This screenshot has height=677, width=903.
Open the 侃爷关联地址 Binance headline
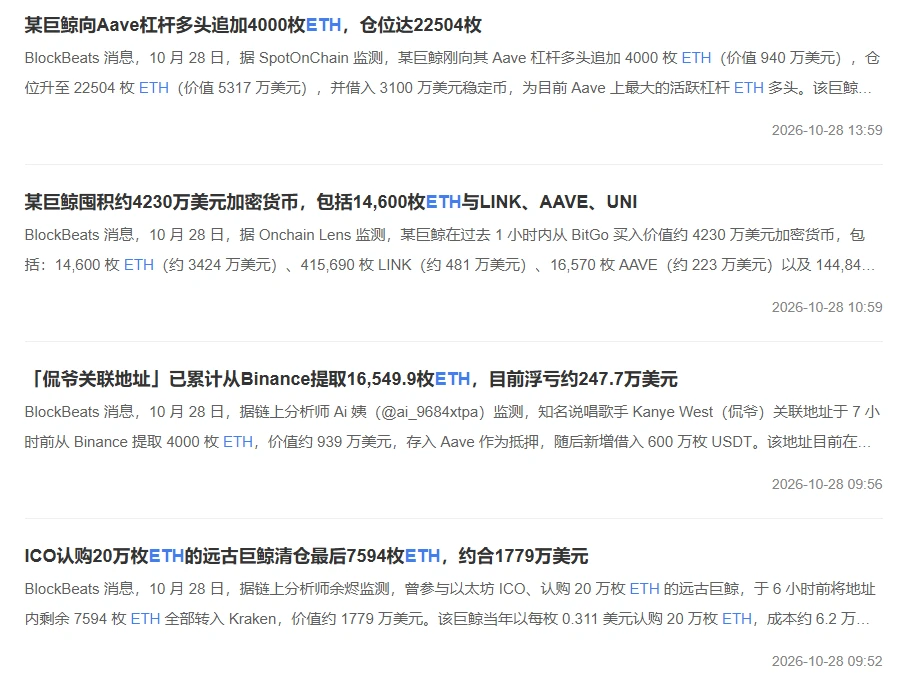(351, 379)
